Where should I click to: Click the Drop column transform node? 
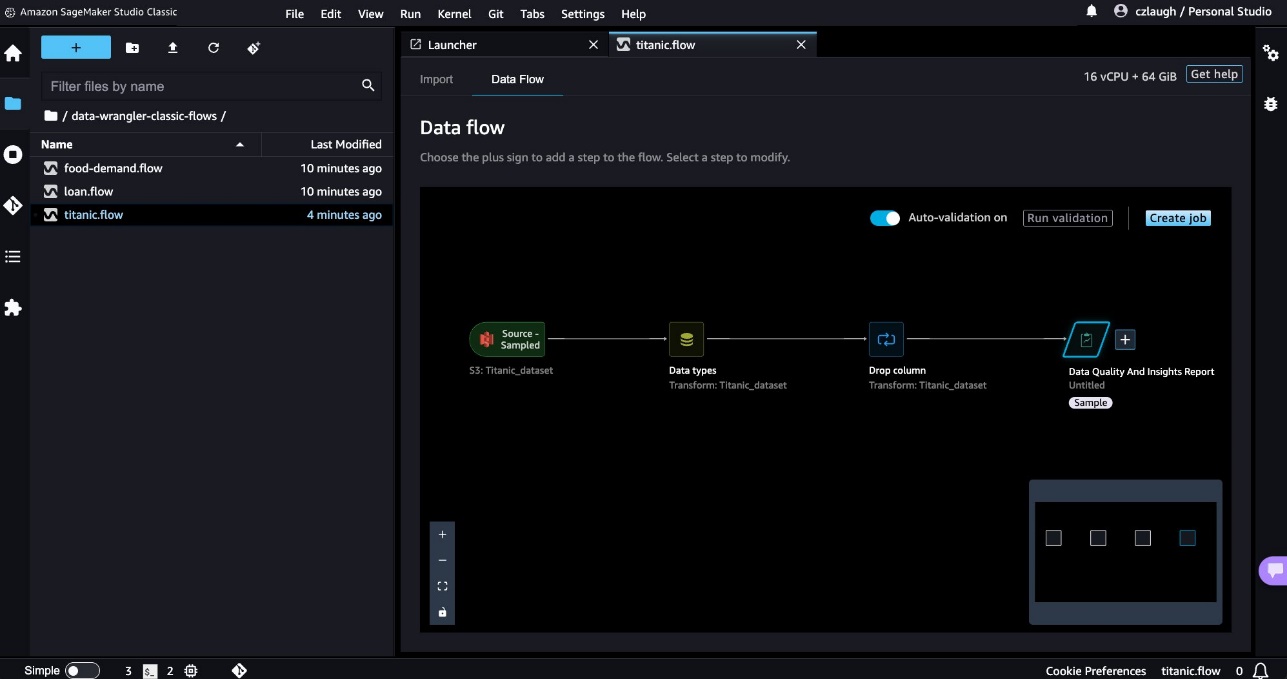coord(886,340)
